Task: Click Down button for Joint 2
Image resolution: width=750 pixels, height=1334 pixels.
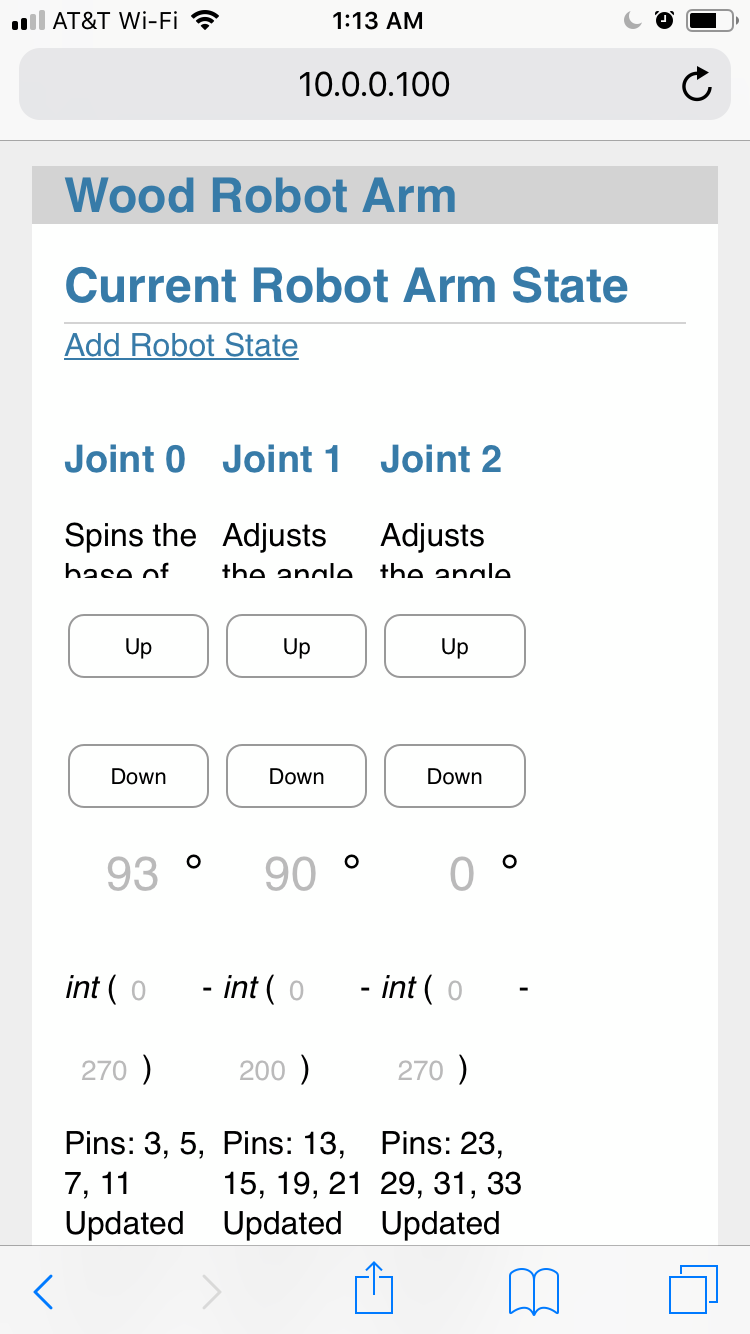Action: pyautogui.click(x=454, y=776)
